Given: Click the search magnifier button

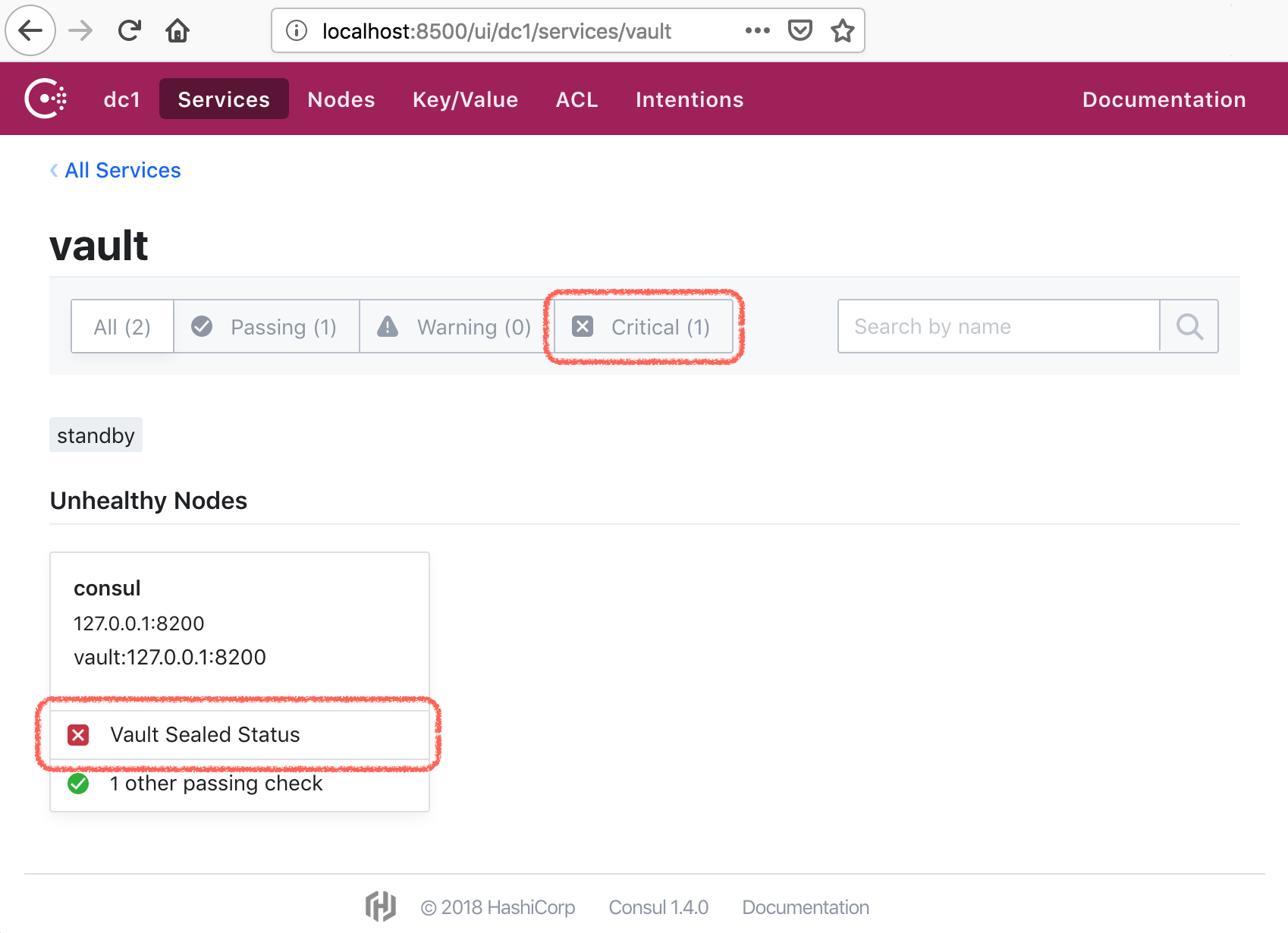Looking at the screenshot, I should coord(1189,326).
